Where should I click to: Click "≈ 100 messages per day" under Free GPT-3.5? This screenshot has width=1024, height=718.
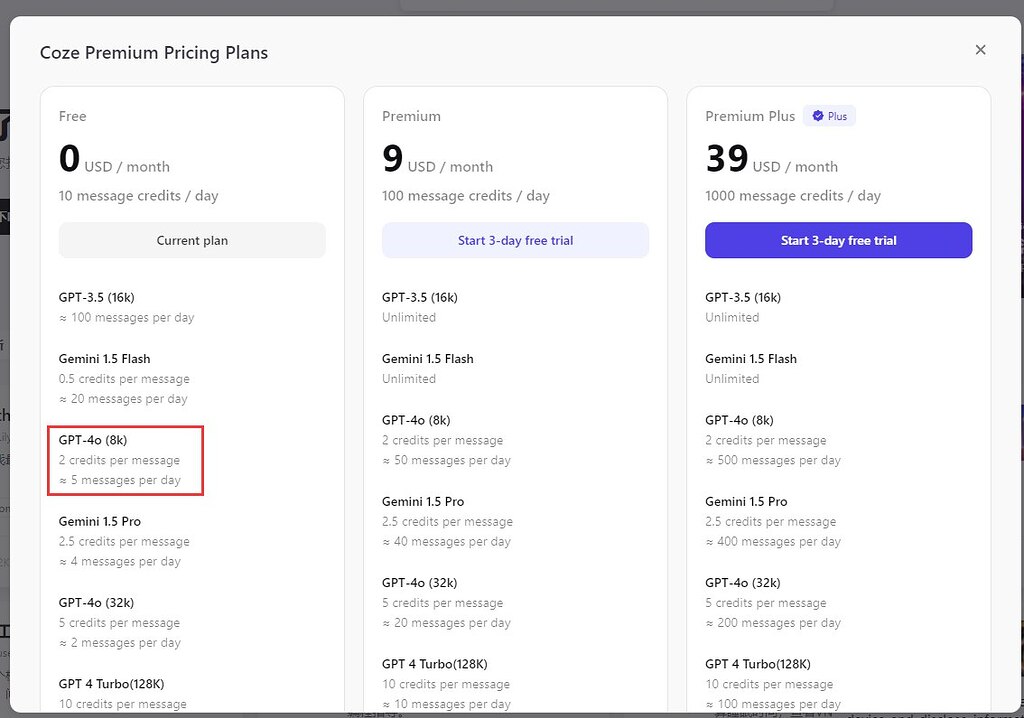tap(127, 318)
